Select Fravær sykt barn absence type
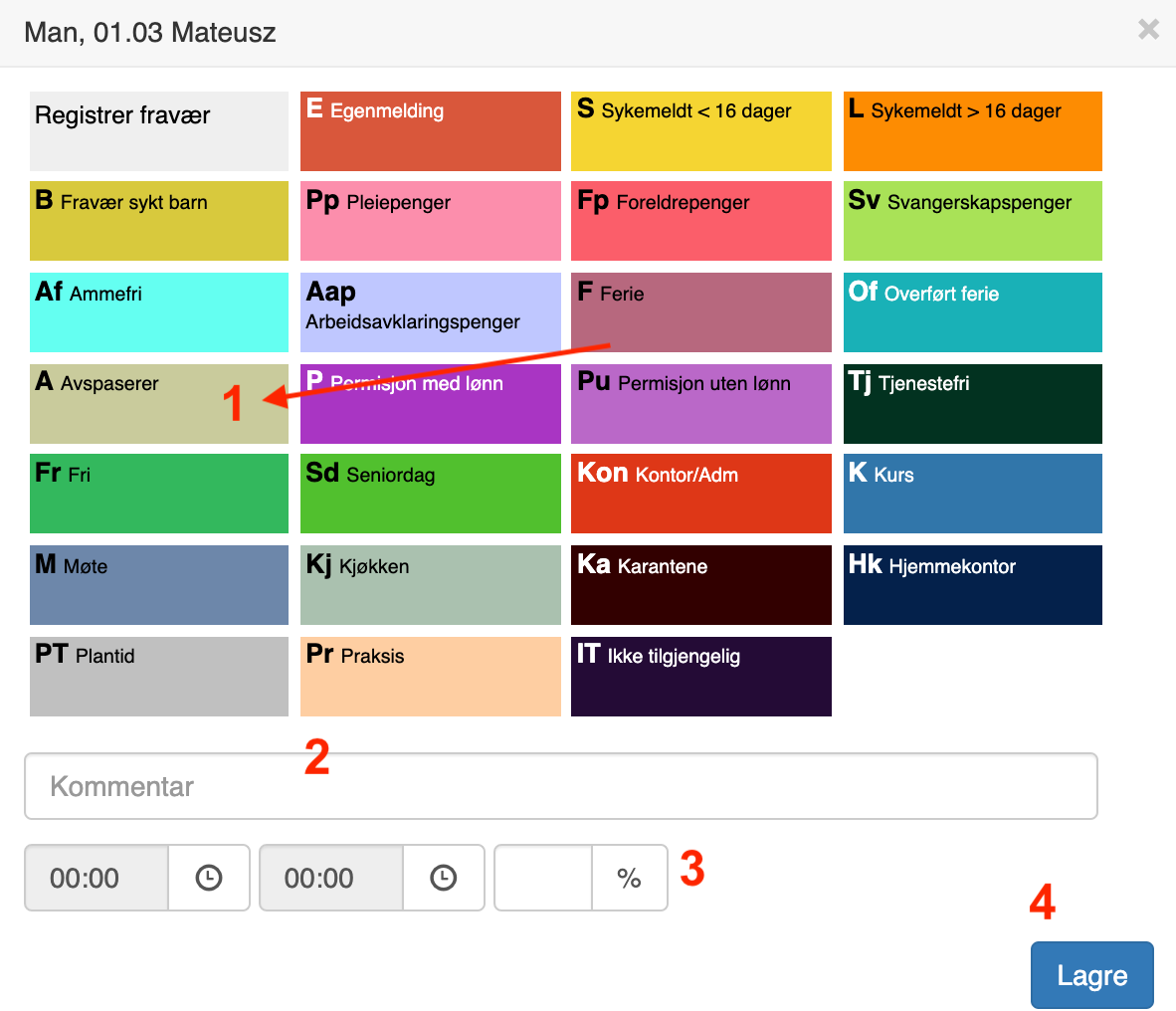 coord(158,221)
